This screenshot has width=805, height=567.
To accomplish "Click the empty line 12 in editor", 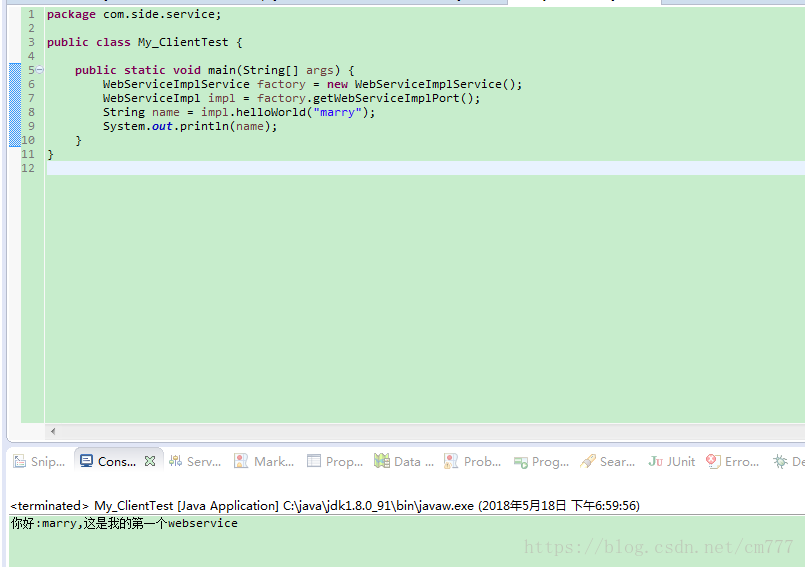I will coord(426,168).
